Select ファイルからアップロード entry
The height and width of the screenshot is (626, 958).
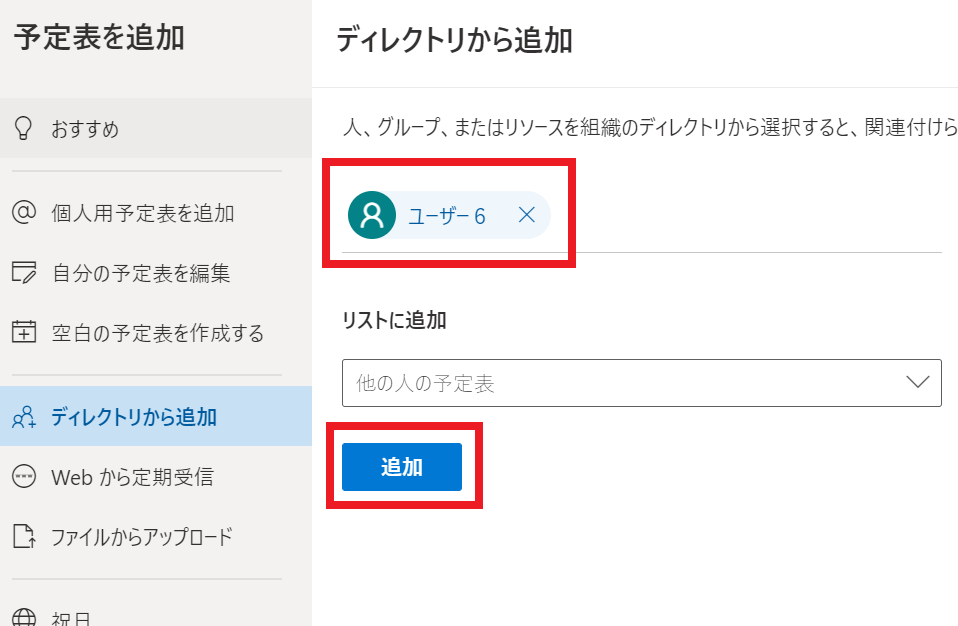(x=156, y=536)
